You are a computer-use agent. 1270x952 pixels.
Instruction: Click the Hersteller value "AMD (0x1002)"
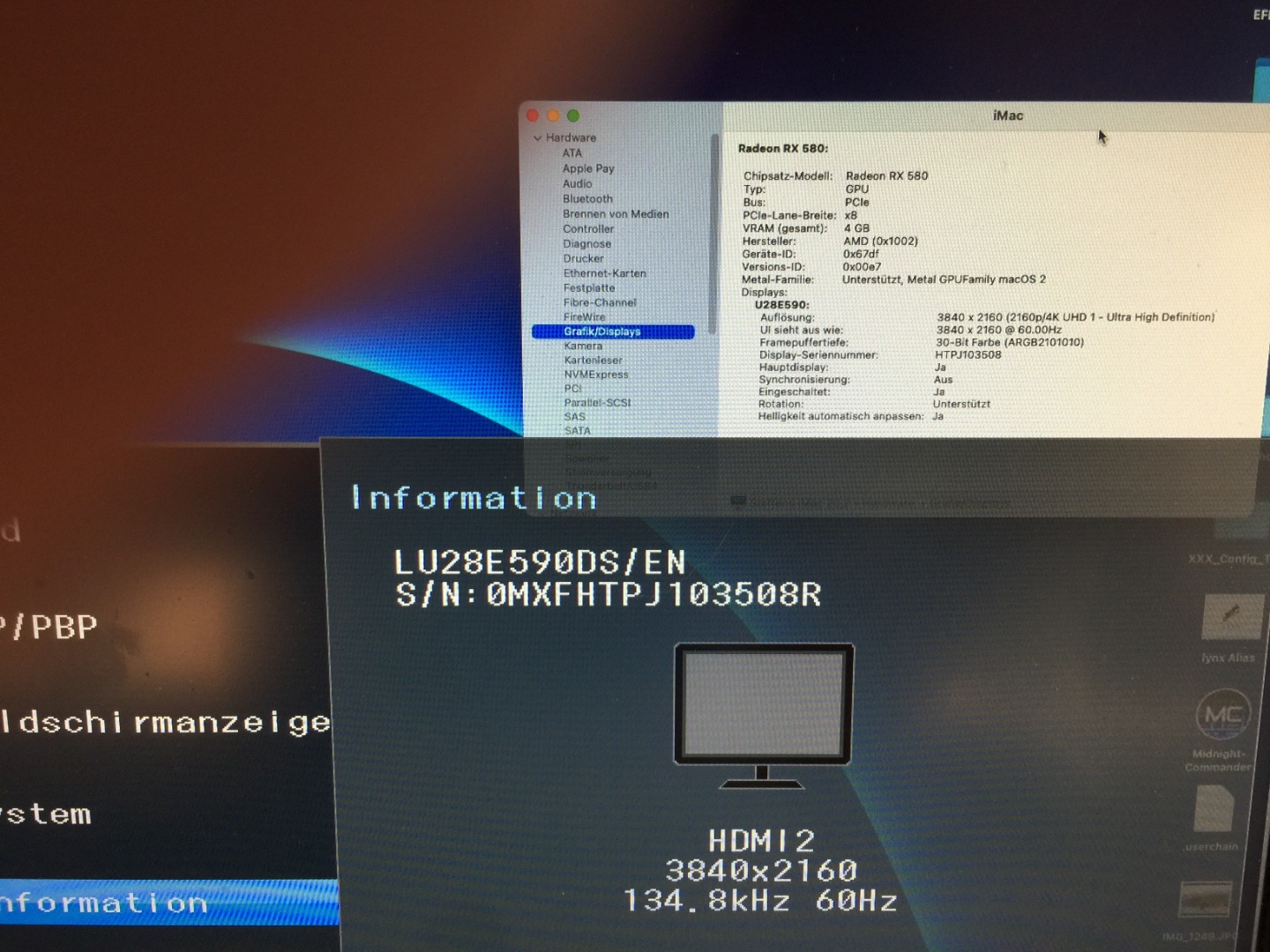coord(880,242)
